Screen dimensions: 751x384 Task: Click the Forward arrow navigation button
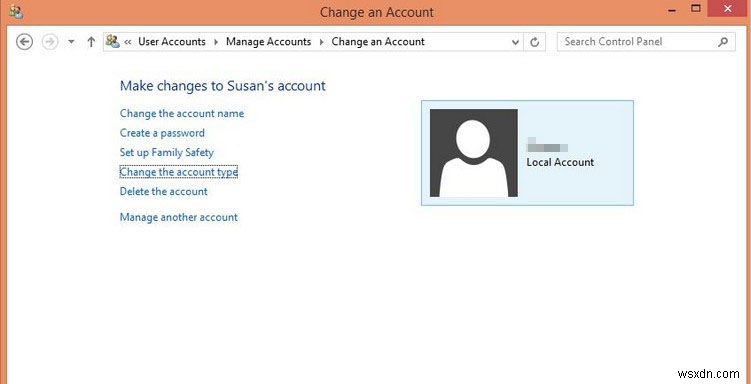50,42
